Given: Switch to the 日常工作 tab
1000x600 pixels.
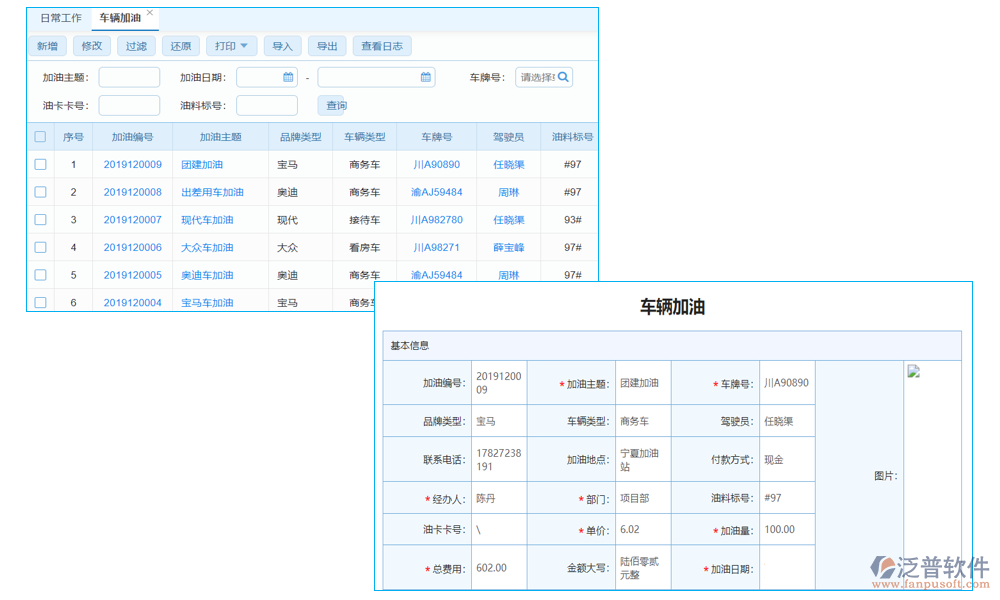Looking at the screenshot, I should 60,17.
